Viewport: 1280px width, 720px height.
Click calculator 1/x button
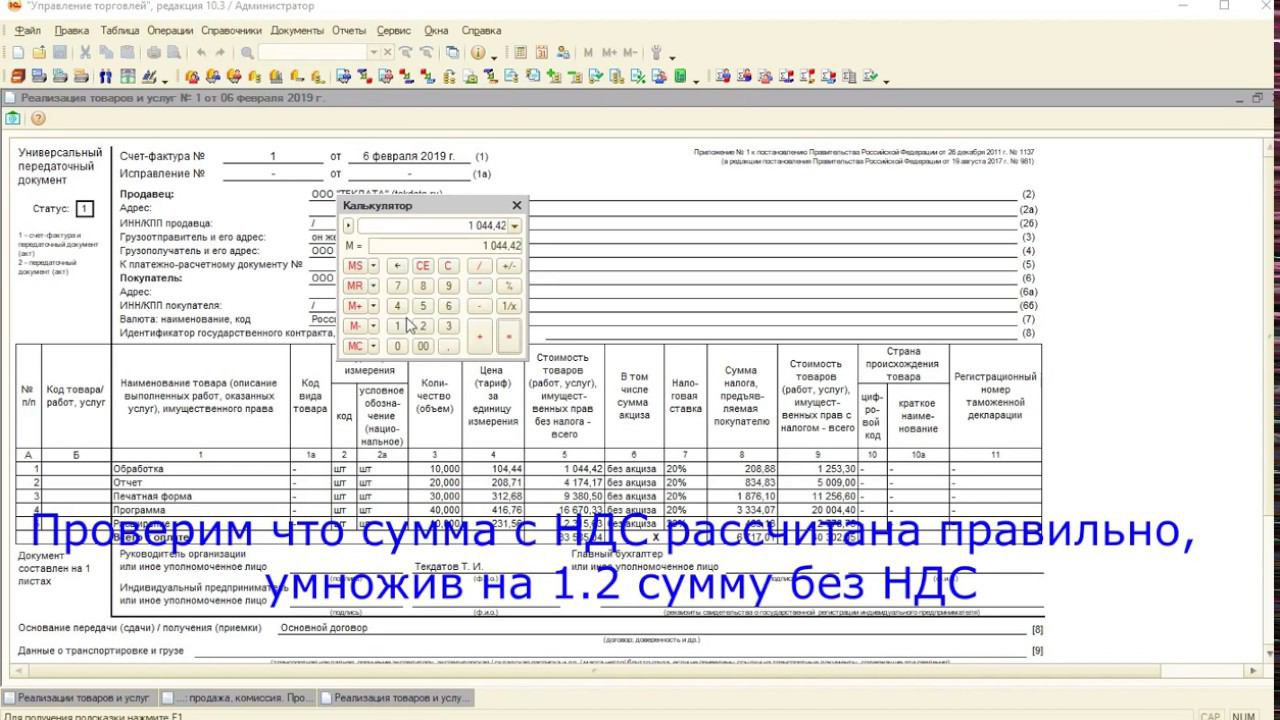tap(509, 306)
